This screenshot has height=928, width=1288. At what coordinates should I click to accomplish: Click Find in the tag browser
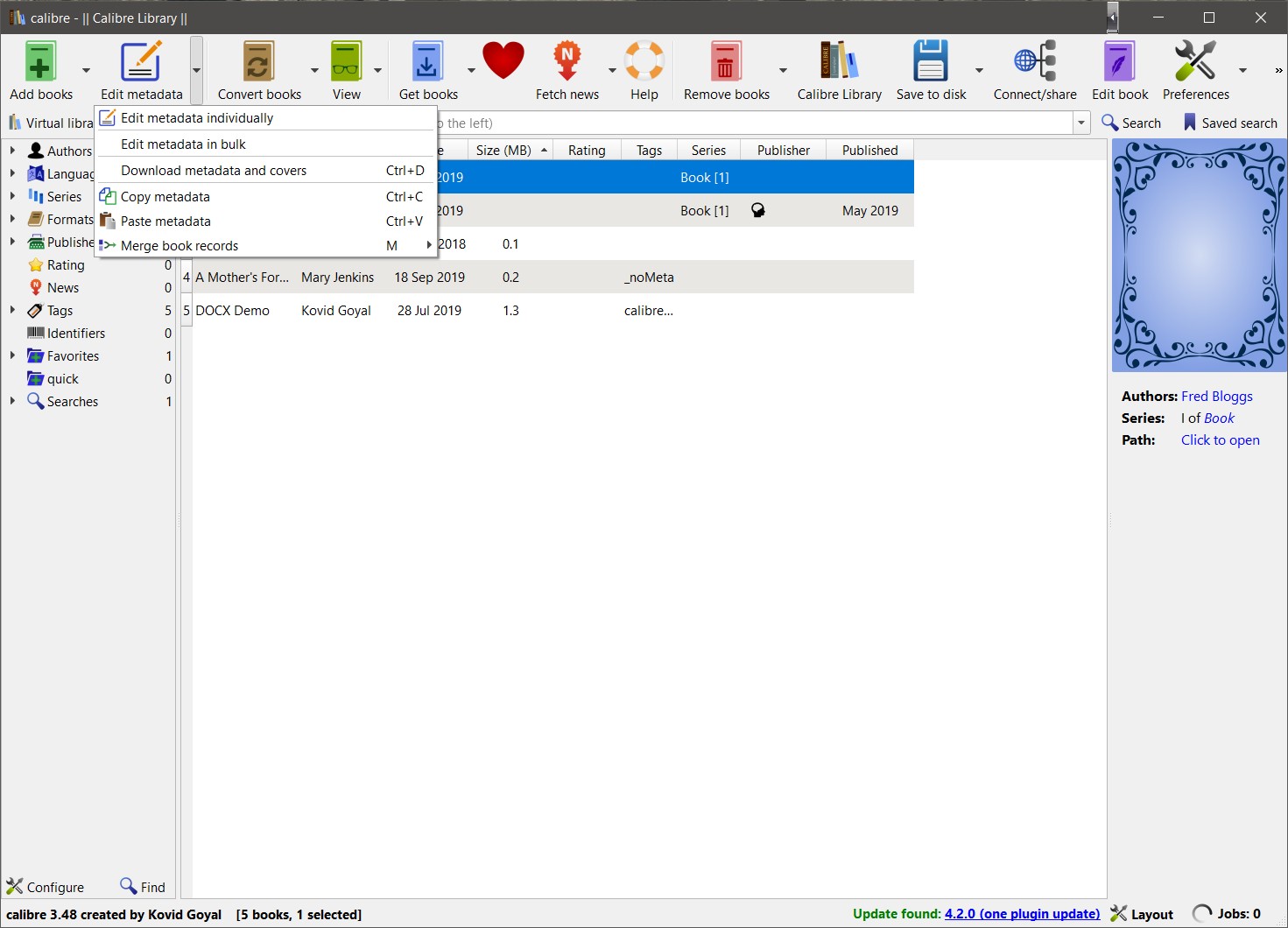[143, 887]
